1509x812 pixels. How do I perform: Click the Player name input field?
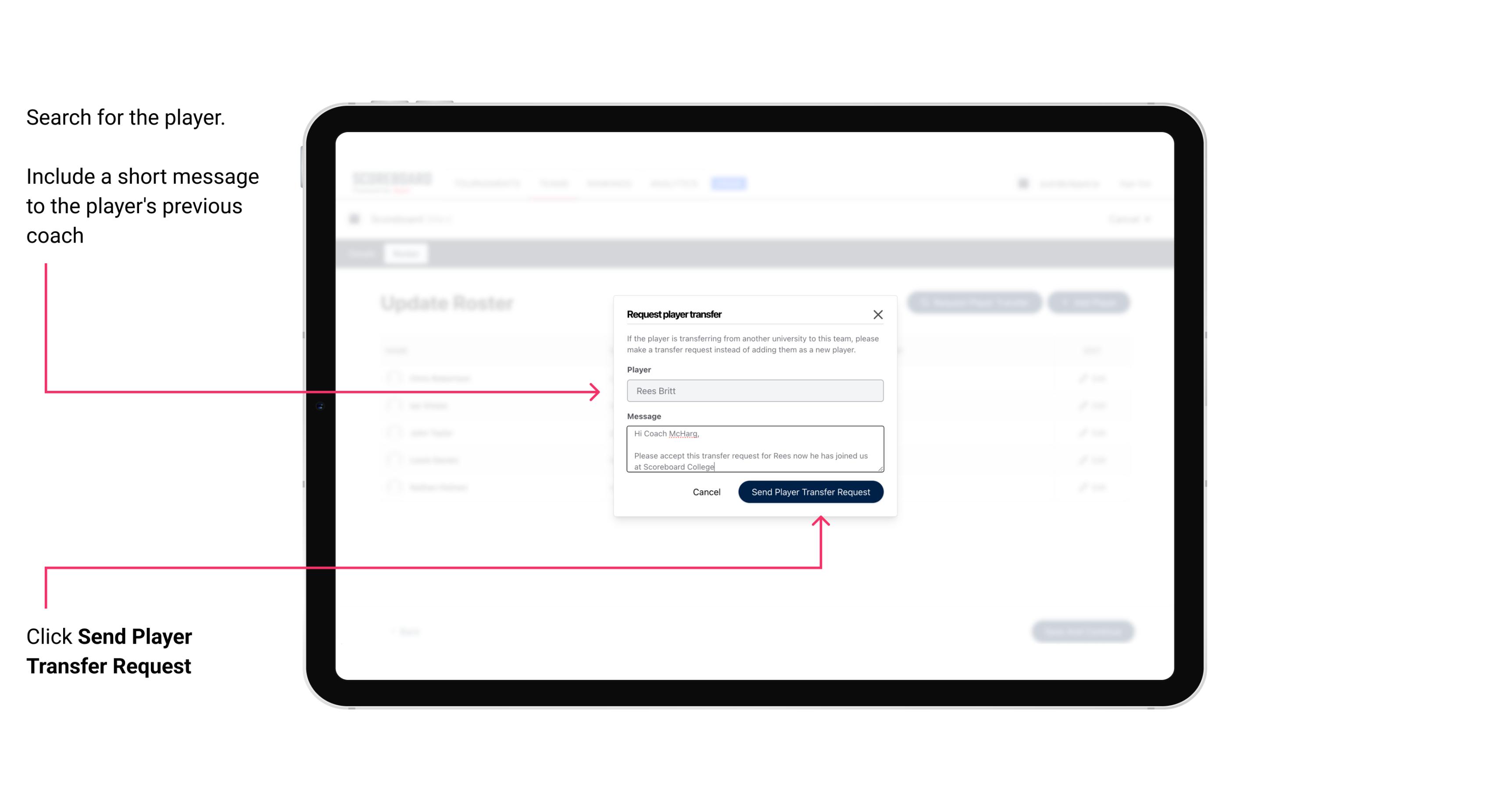(x=754, y=391)
